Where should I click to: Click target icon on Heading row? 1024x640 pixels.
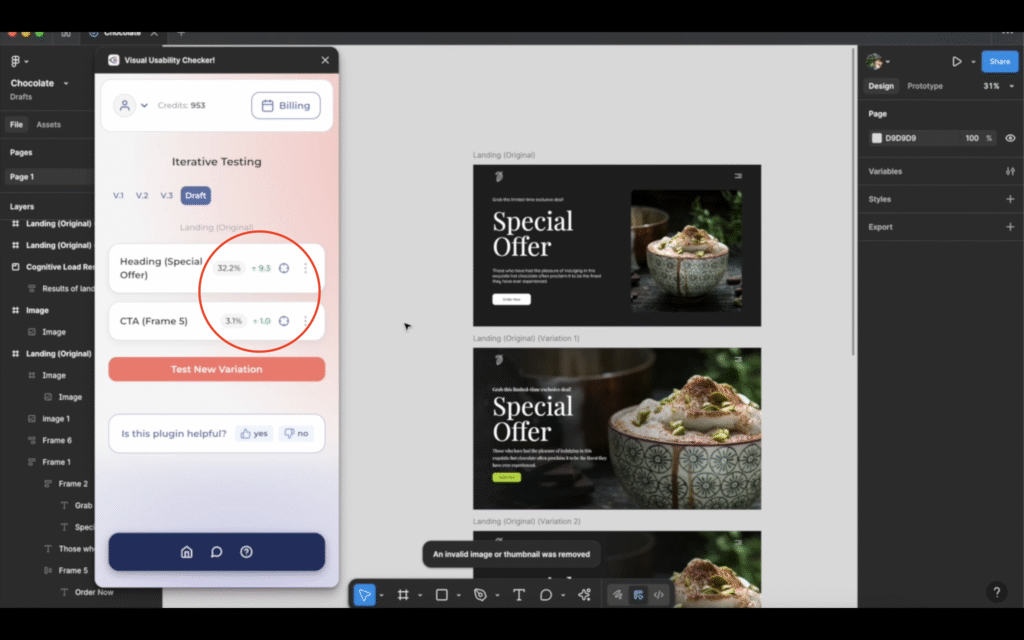(284, 268)
